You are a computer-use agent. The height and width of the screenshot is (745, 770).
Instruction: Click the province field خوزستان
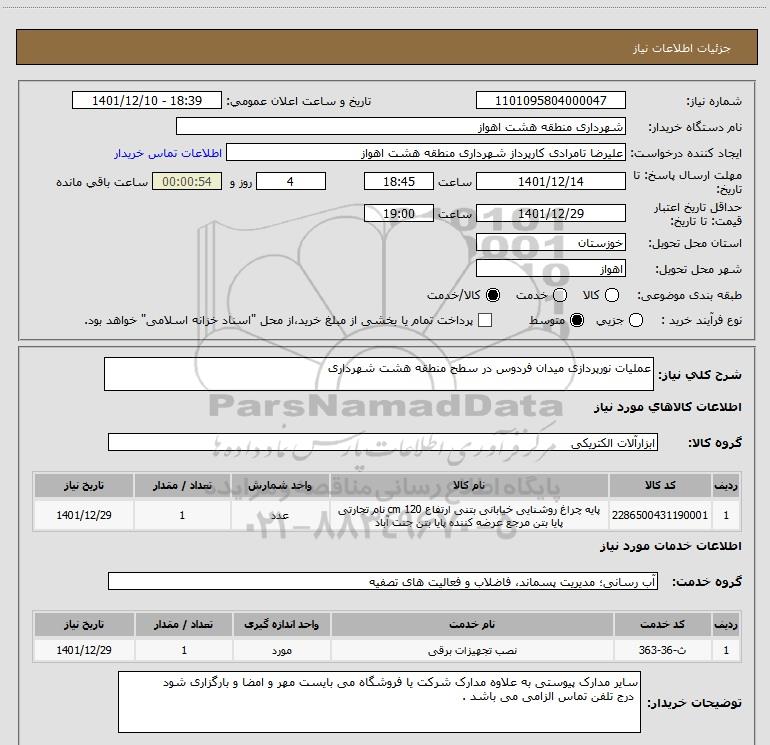click(550, 243)
